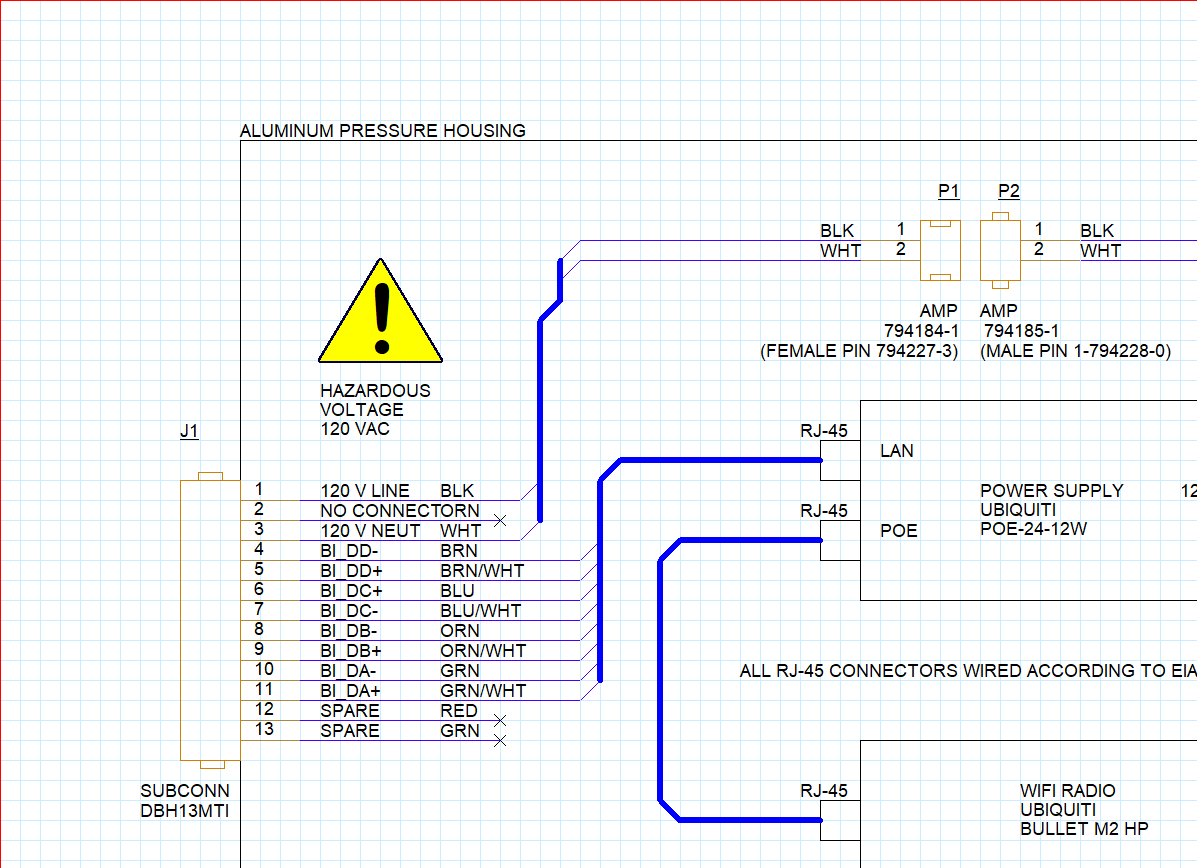Select the yellow hazardous voltage warning triangle
Viewport: 1197px width, 868px height.
pyautogui.click(x=380, y=311)
